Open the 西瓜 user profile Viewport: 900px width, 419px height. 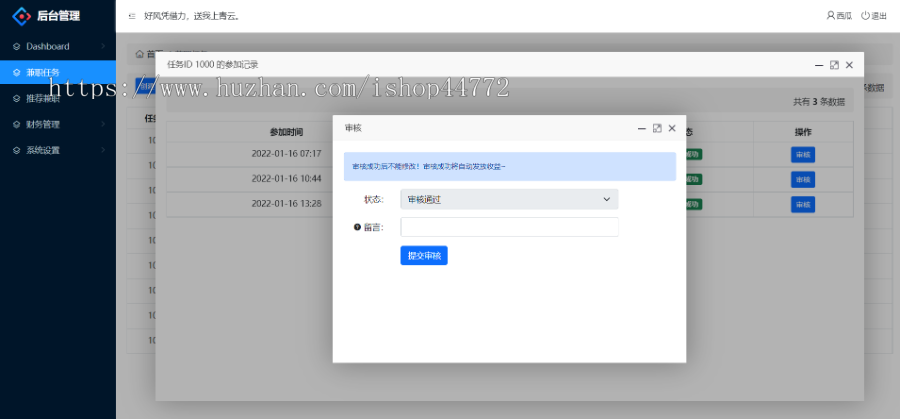click(x=839, y=16)
